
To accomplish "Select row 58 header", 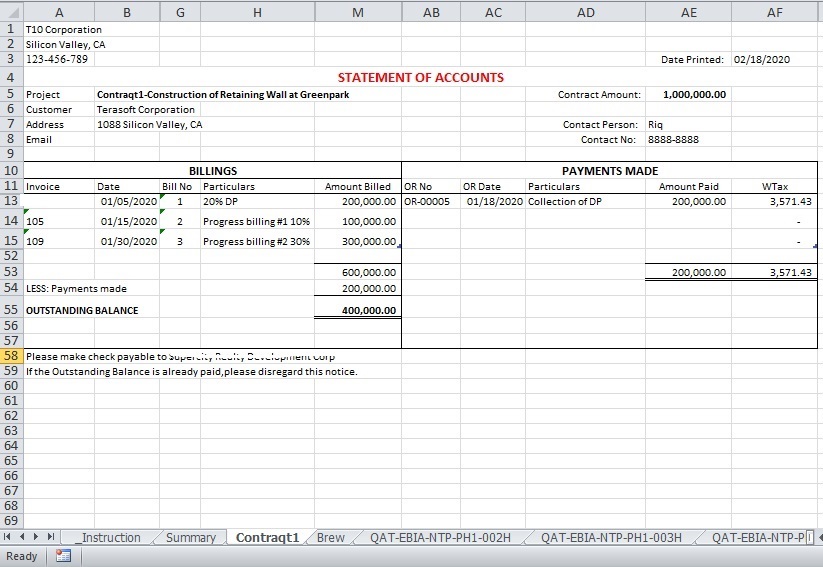I will pyautogui.click(x=11, y=356).
